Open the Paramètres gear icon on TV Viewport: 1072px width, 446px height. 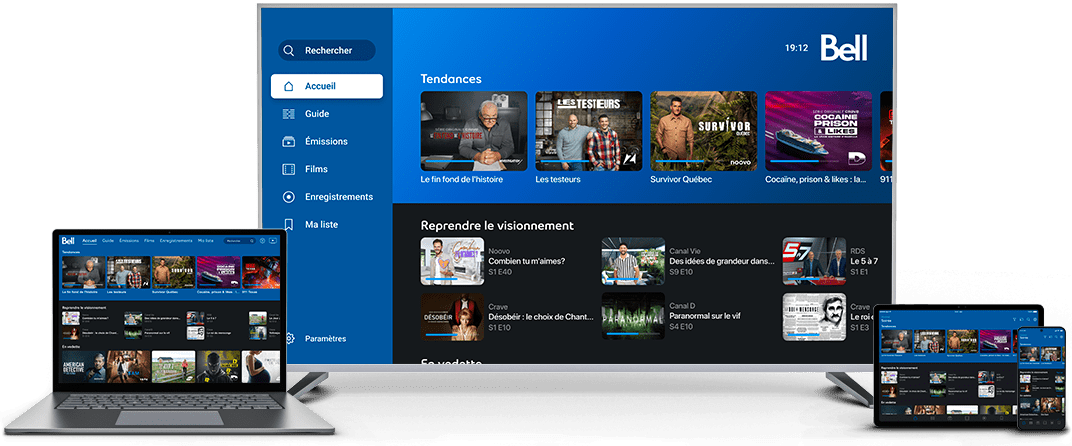pyautogui.click(x=289, y=339)
